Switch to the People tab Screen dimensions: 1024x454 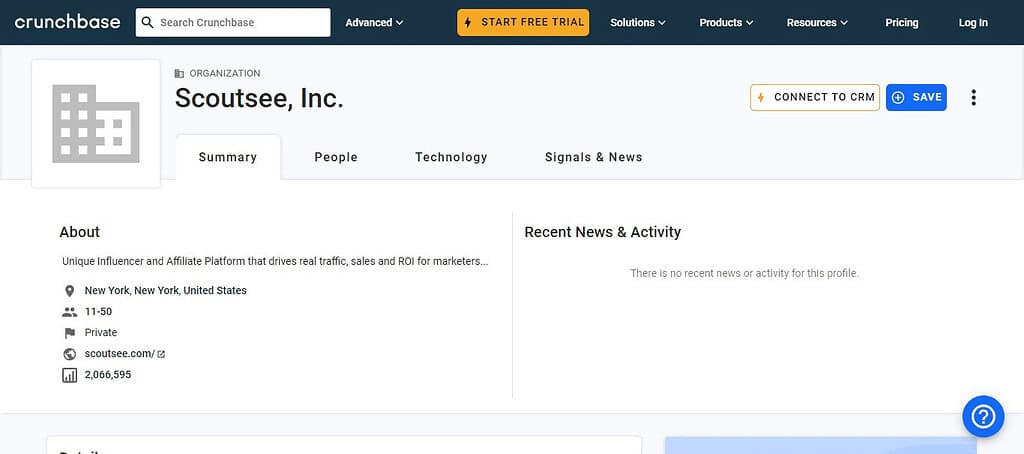(x=336, y=157)
